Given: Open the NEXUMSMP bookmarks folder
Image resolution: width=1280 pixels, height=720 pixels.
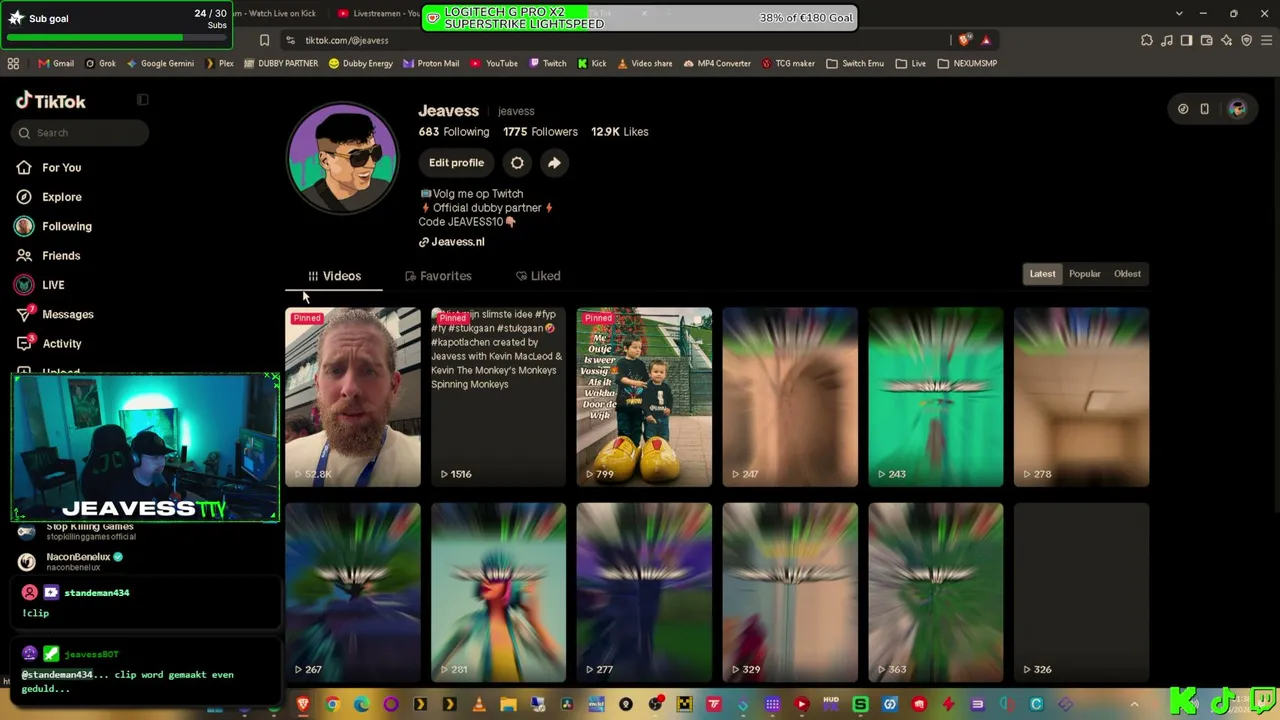Looking at the screenshot, I should pos(966,63).
